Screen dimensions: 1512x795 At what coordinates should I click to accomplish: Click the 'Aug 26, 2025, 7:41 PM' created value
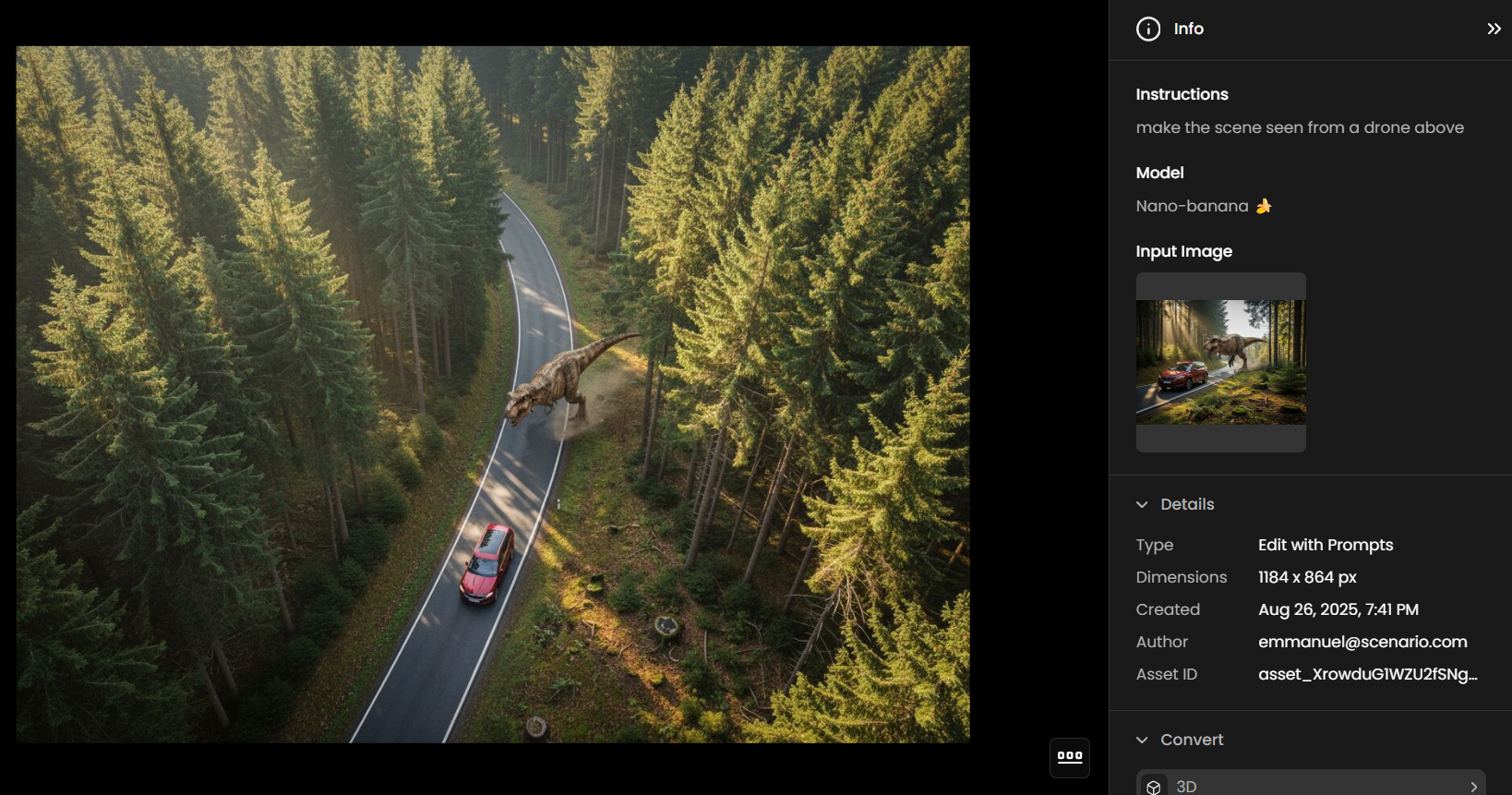[1338, 609]
